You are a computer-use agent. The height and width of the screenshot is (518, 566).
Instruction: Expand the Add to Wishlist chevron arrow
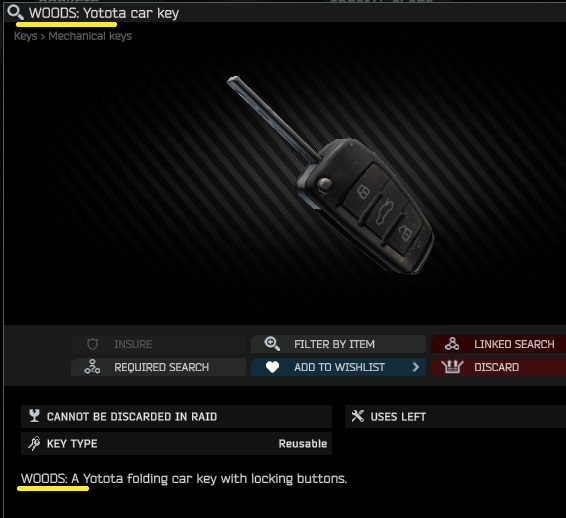tap(415, 367)
